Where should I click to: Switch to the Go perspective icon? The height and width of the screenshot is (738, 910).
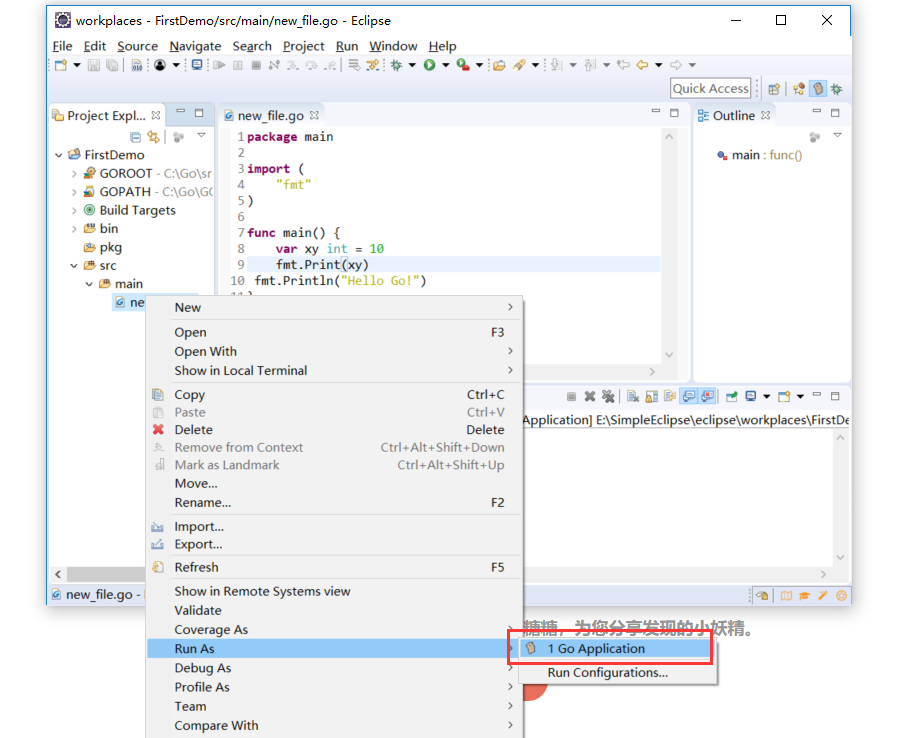(x=818, y=89)
